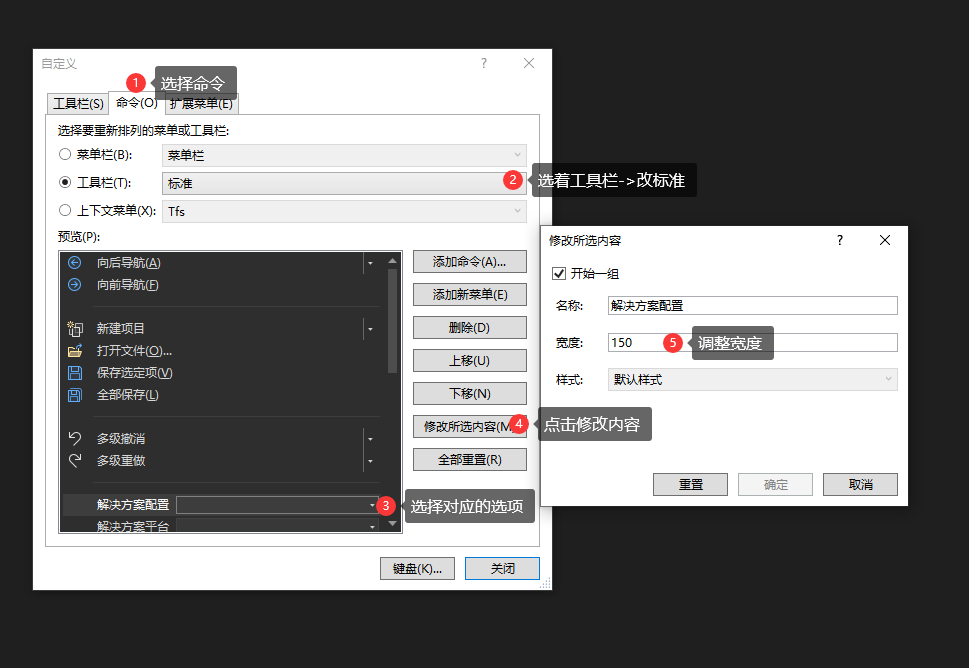Click the help question mark in 修改所选内容 dialog

(x=839, y=240)
